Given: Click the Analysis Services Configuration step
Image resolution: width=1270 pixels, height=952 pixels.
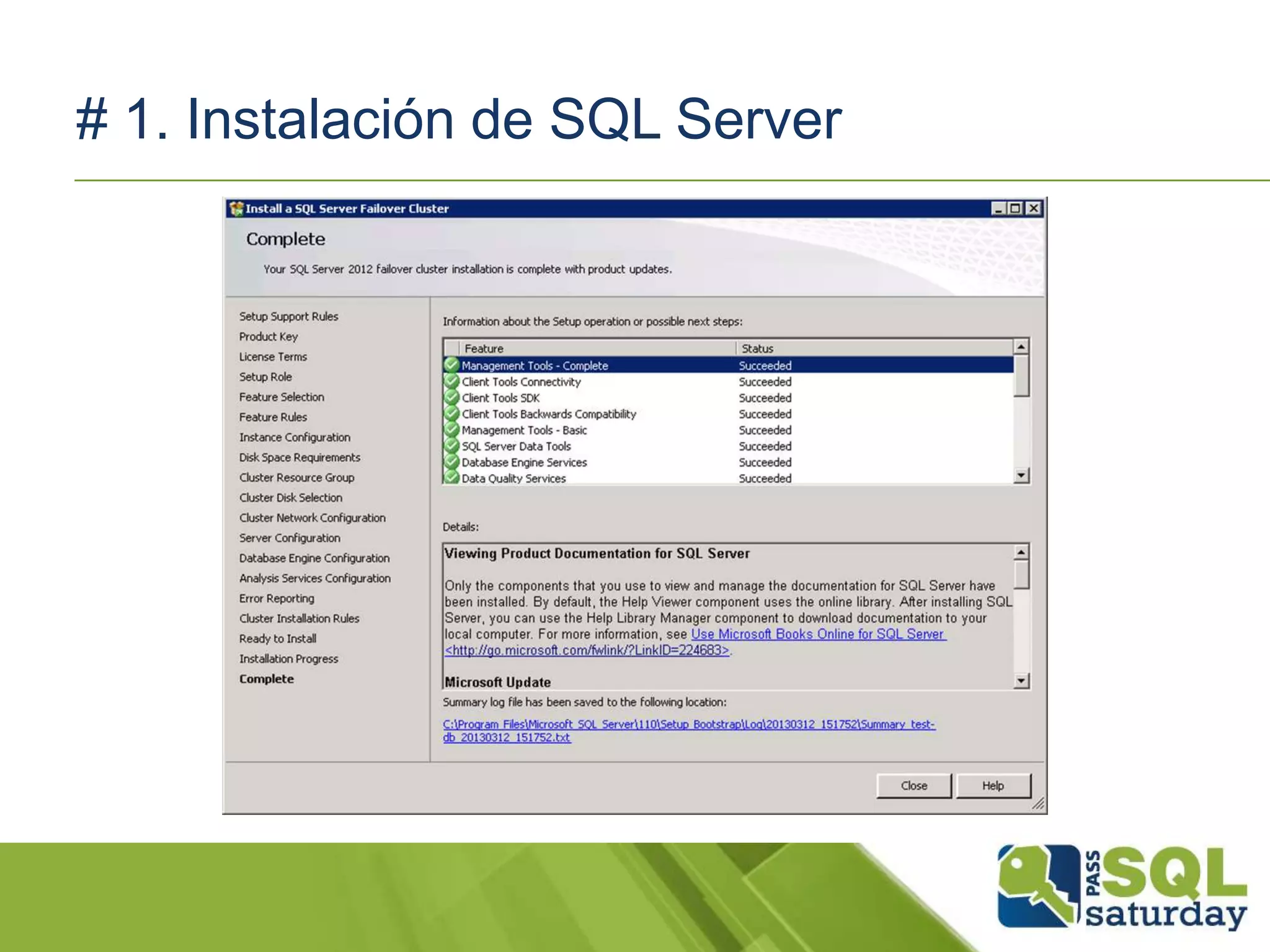Looking at the screenshot, I should [x=315, y=578].
